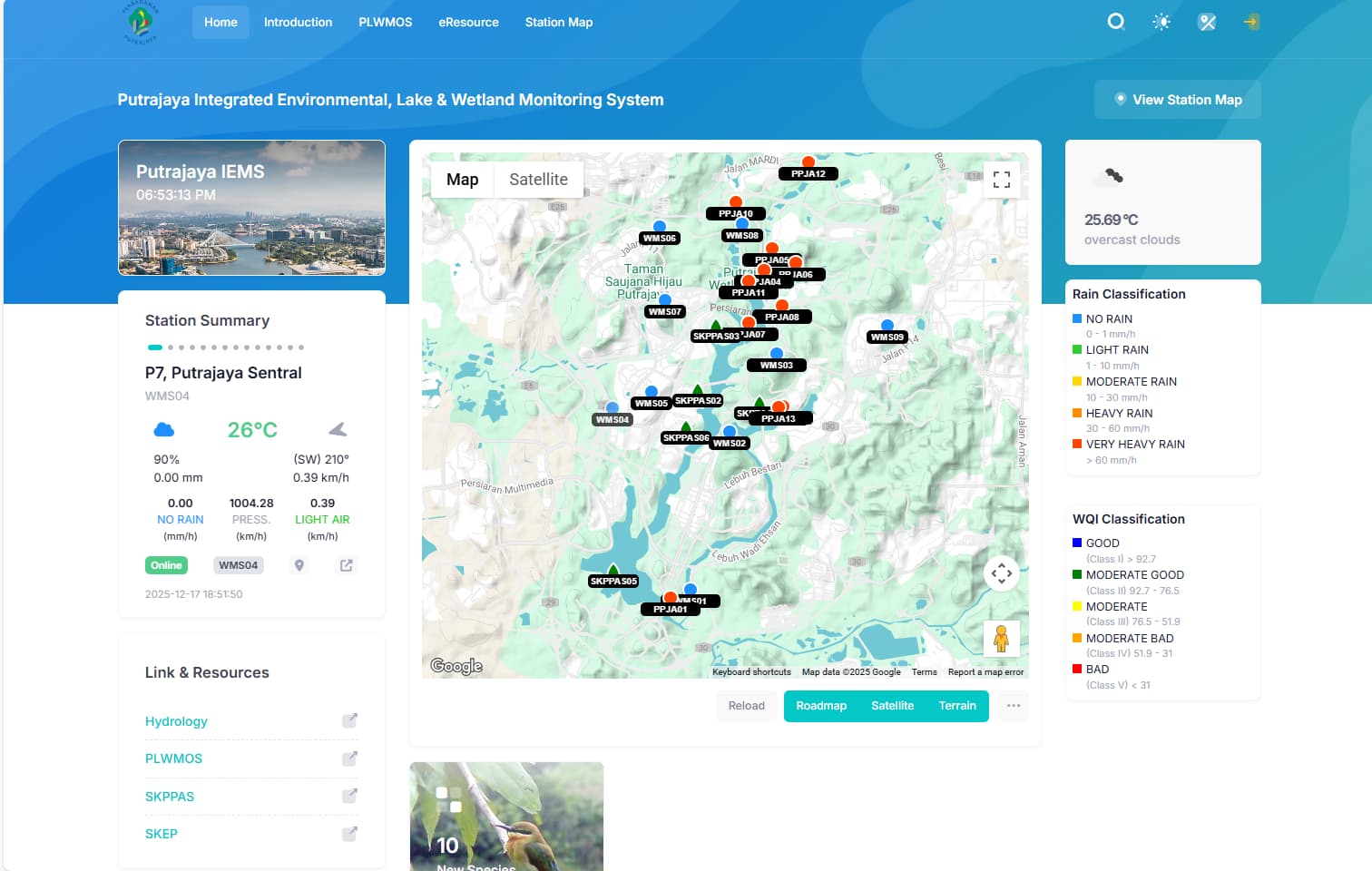Open the search icon in the header
Image resolution: width=1372 pixels, height=871 pixels.
pos(1116,22)
